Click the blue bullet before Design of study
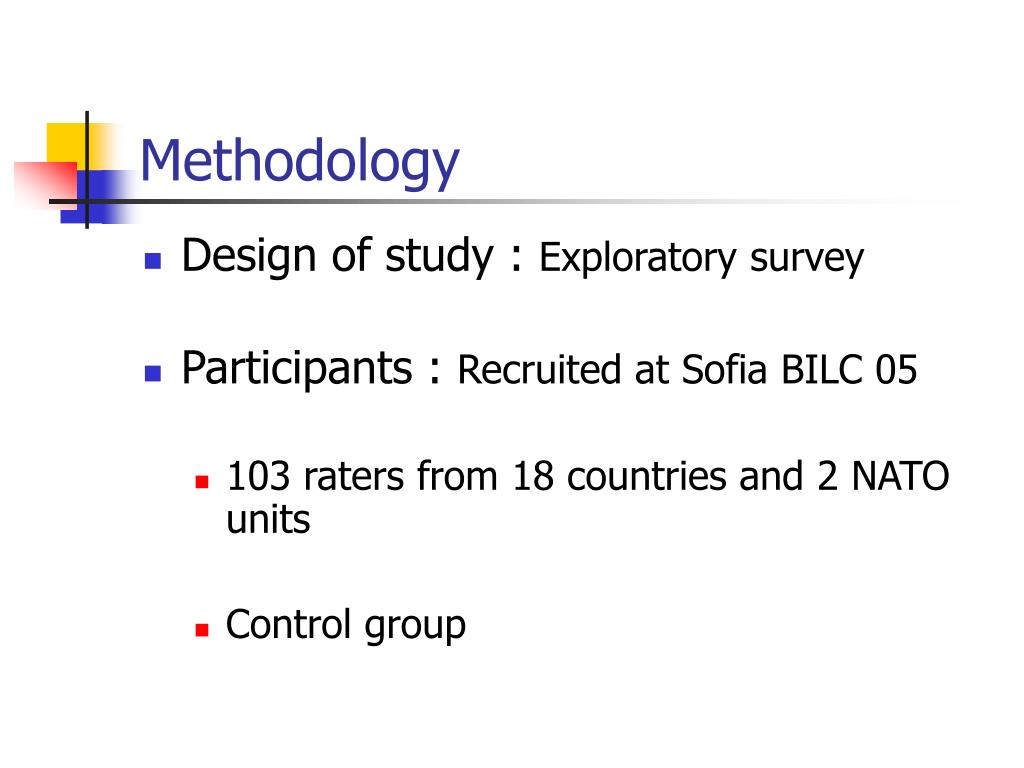The height and width of the screenshot is (768, 1024). pyautogui.click(x=153, y=261)
